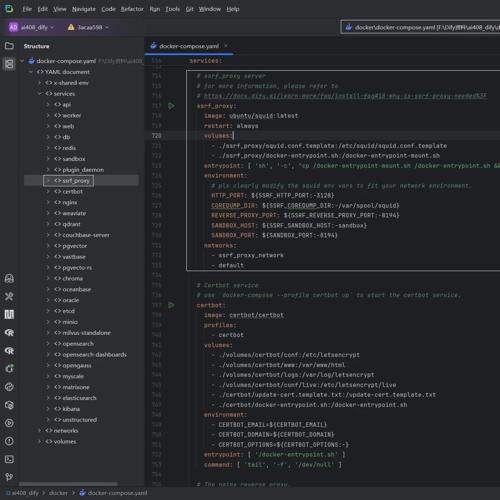Screen dimensions: 500x500
Task: Click the 'Structure' panel title
Action: [36, 46]
